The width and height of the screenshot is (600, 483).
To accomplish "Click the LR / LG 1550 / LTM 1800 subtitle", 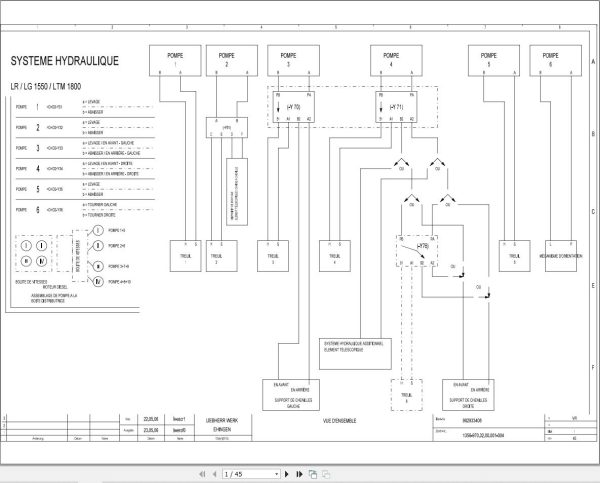I will click(46, 86).
